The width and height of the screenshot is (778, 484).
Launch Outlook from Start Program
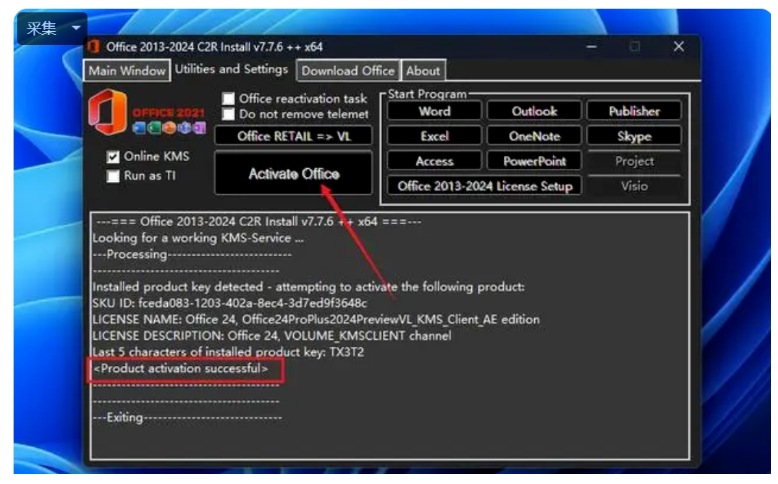[534, 111]
